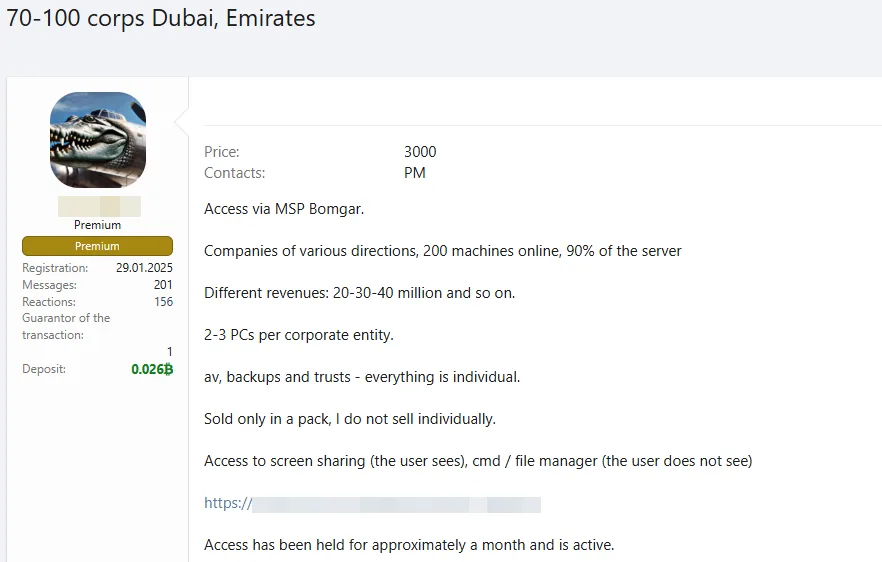Click the Guarantor of the transaction label
The image size is (882, 562).
pos(66,326)
